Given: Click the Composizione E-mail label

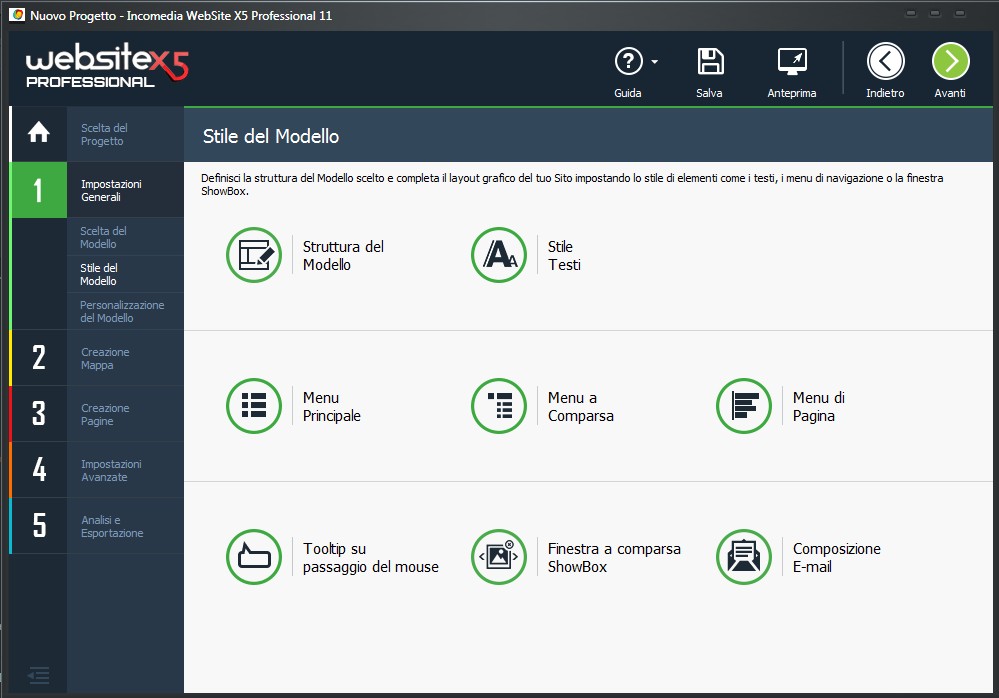Looking at the screenshot, I should (x=837, y=557).
